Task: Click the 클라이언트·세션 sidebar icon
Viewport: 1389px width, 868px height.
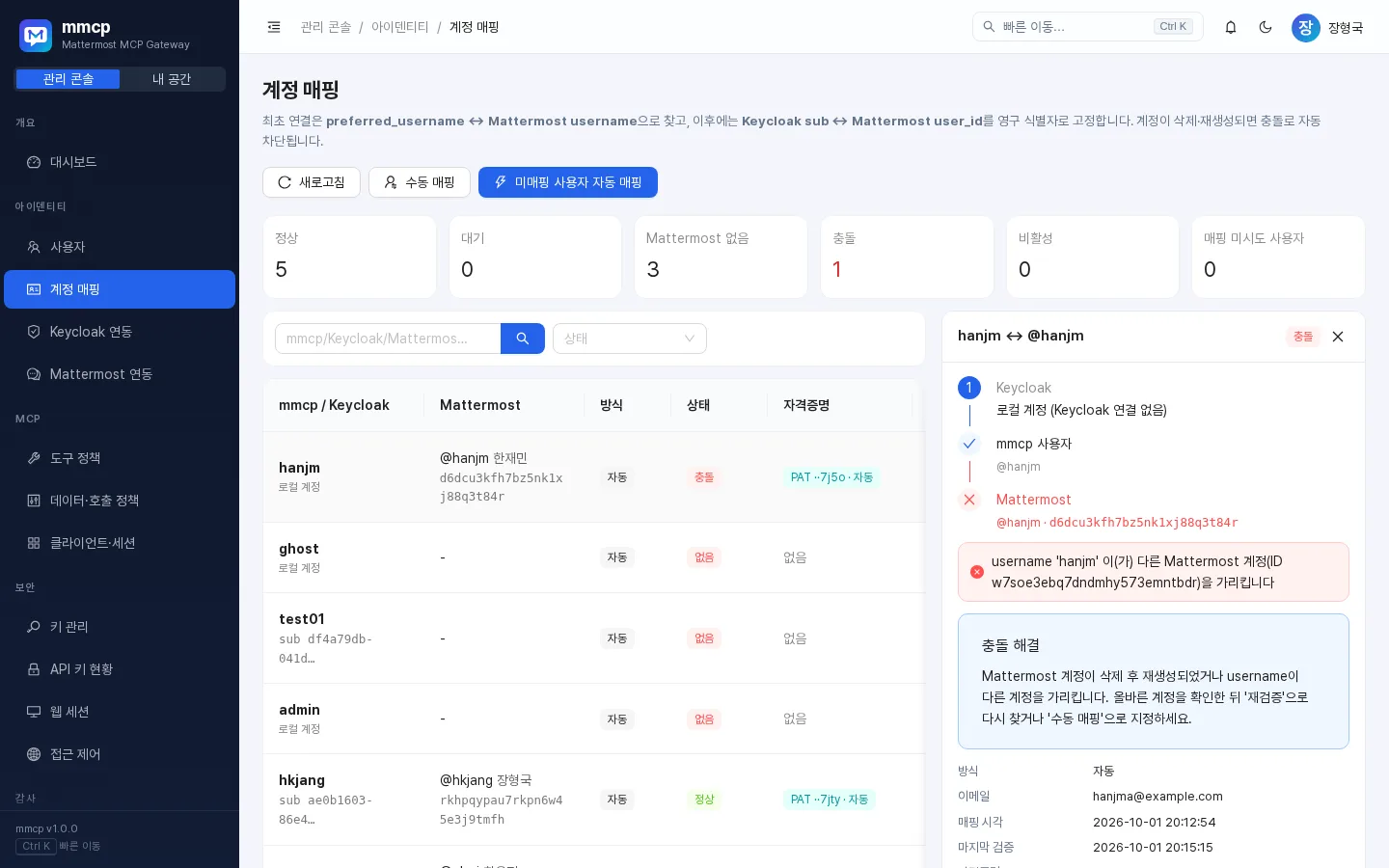Action: pyautogui.click(x=34, y=543)
